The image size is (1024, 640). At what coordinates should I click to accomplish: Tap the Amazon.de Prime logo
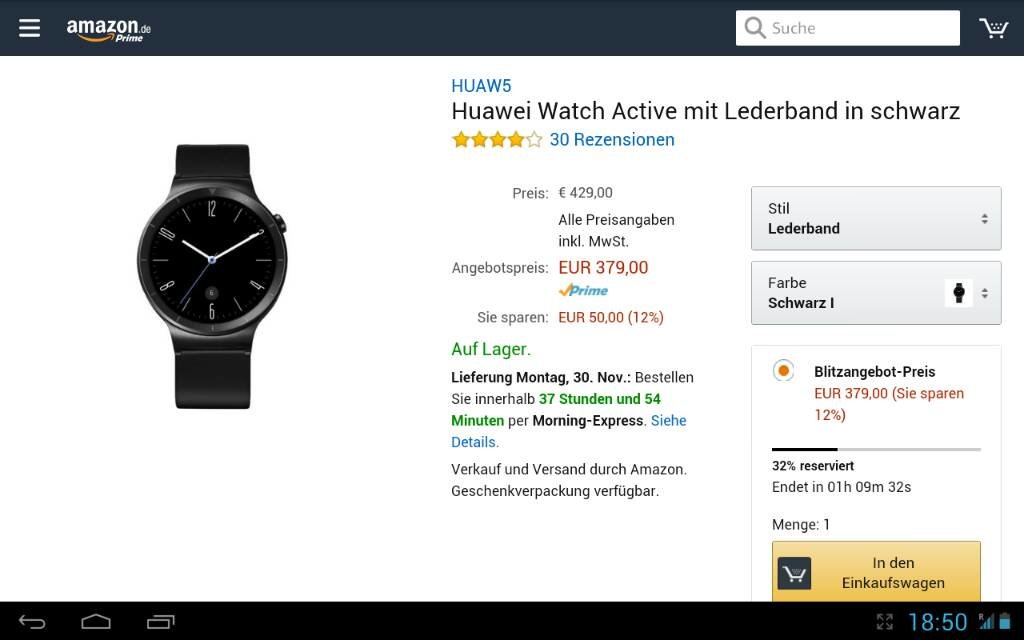(108, 29)
